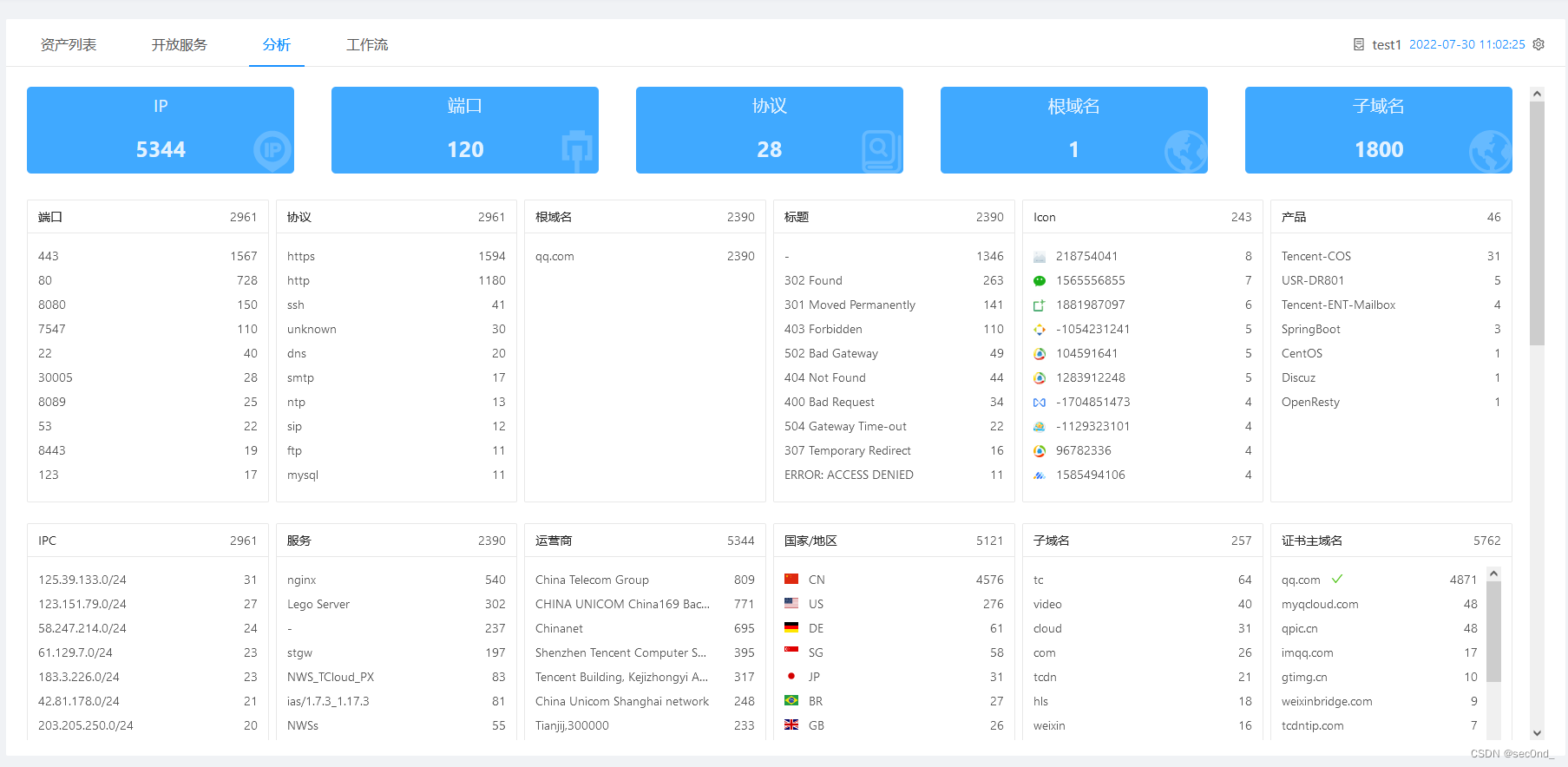The height and width of the screenshot is (767, 1568).
Task: Select port 30005 in the 端口 list
Action: pos(148,377)
